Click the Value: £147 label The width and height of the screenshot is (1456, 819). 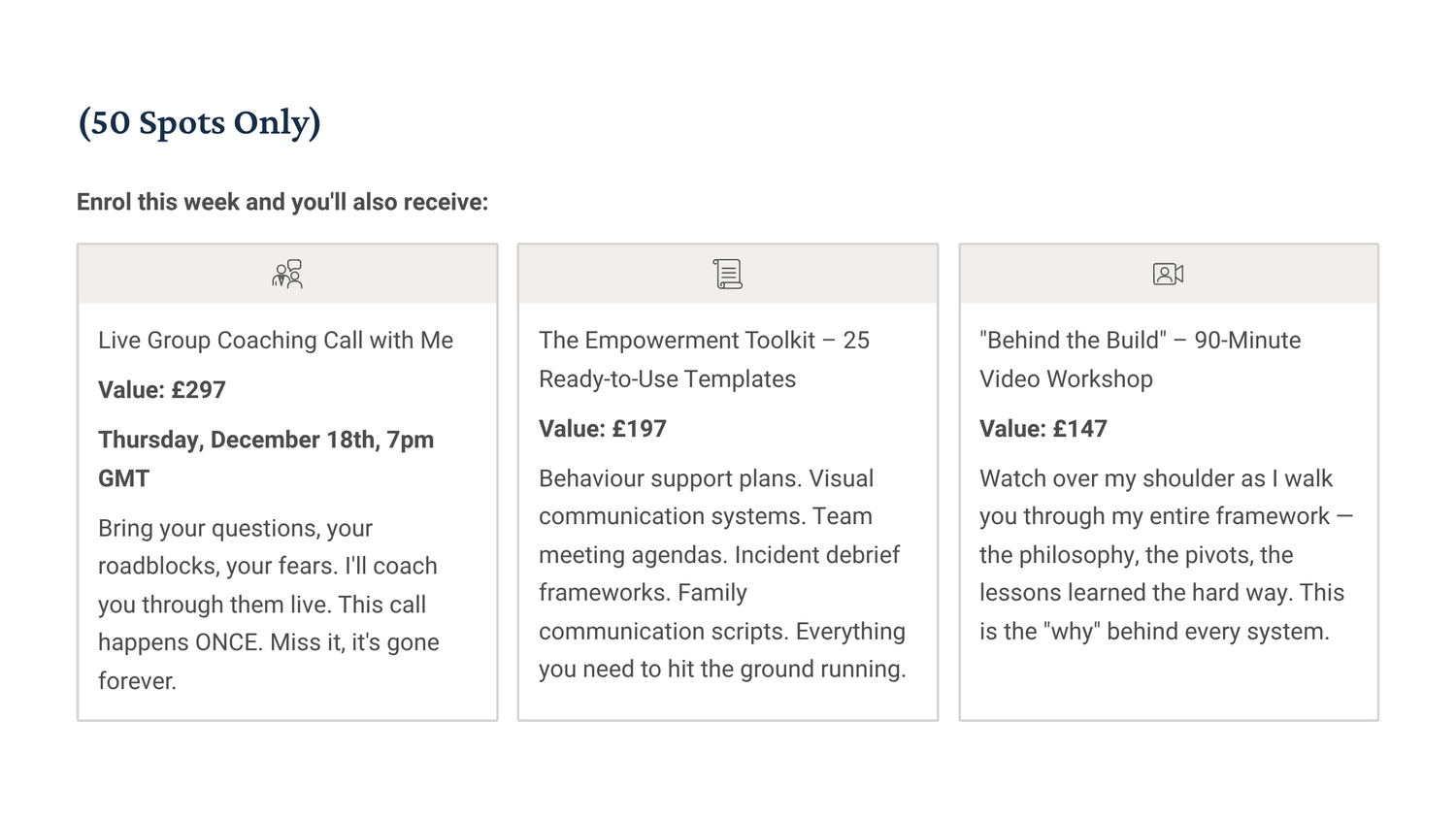point(1043,429)
